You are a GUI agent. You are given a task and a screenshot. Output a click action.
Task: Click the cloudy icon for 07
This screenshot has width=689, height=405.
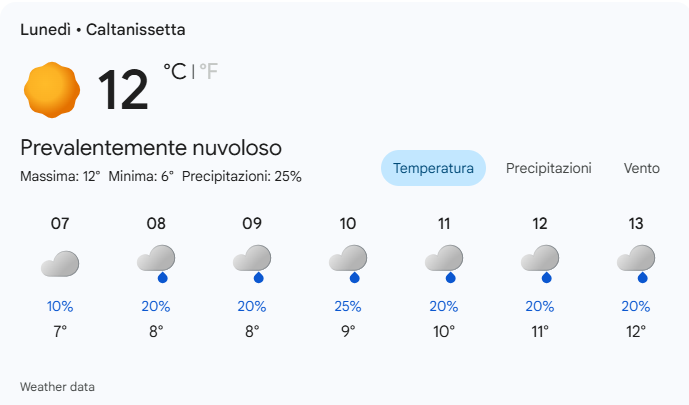60,264
